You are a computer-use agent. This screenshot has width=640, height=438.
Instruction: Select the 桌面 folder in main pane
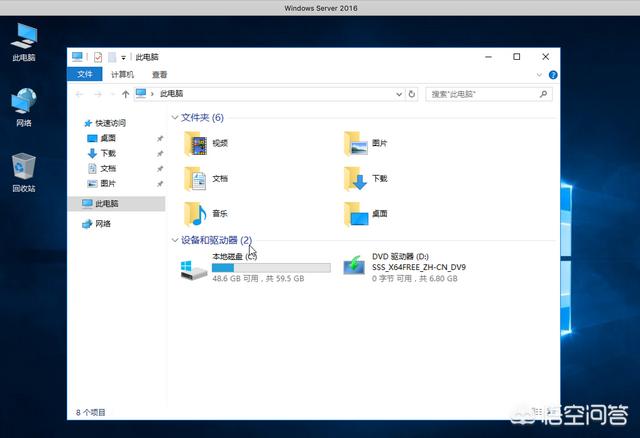[x=365, y=214]
